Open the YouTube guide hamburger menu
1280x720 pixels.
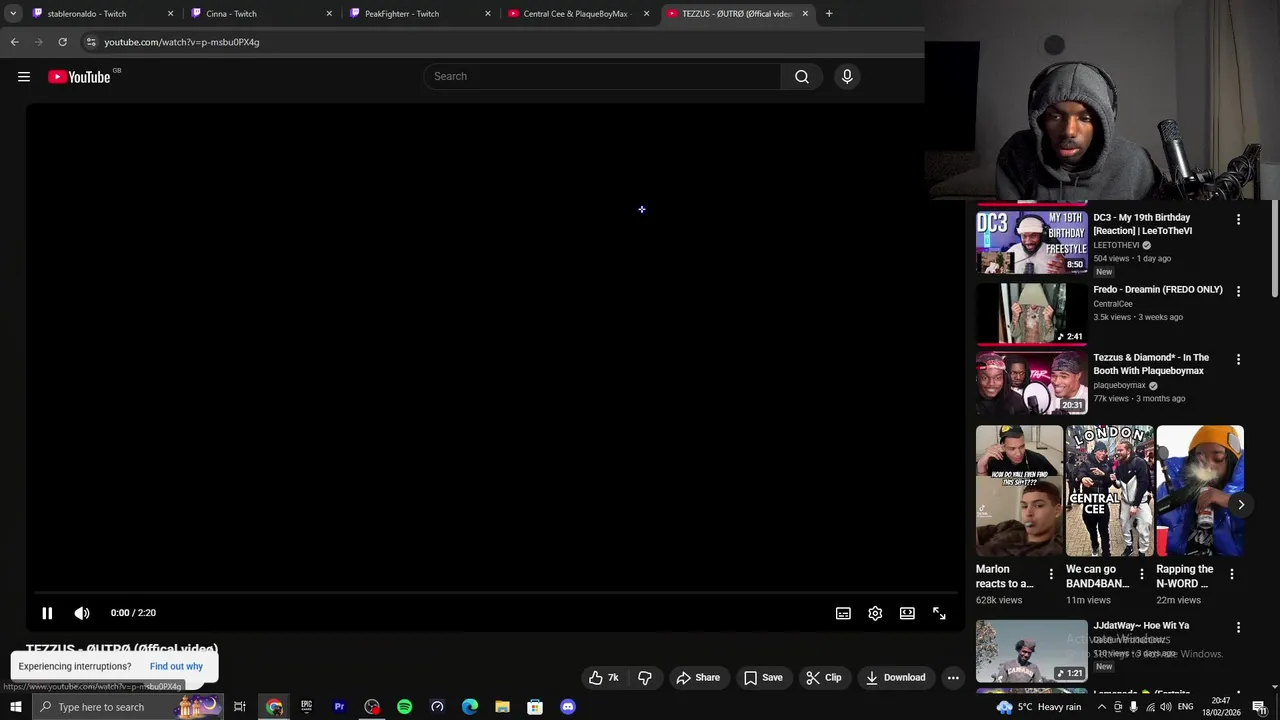[x=24, y=77]
